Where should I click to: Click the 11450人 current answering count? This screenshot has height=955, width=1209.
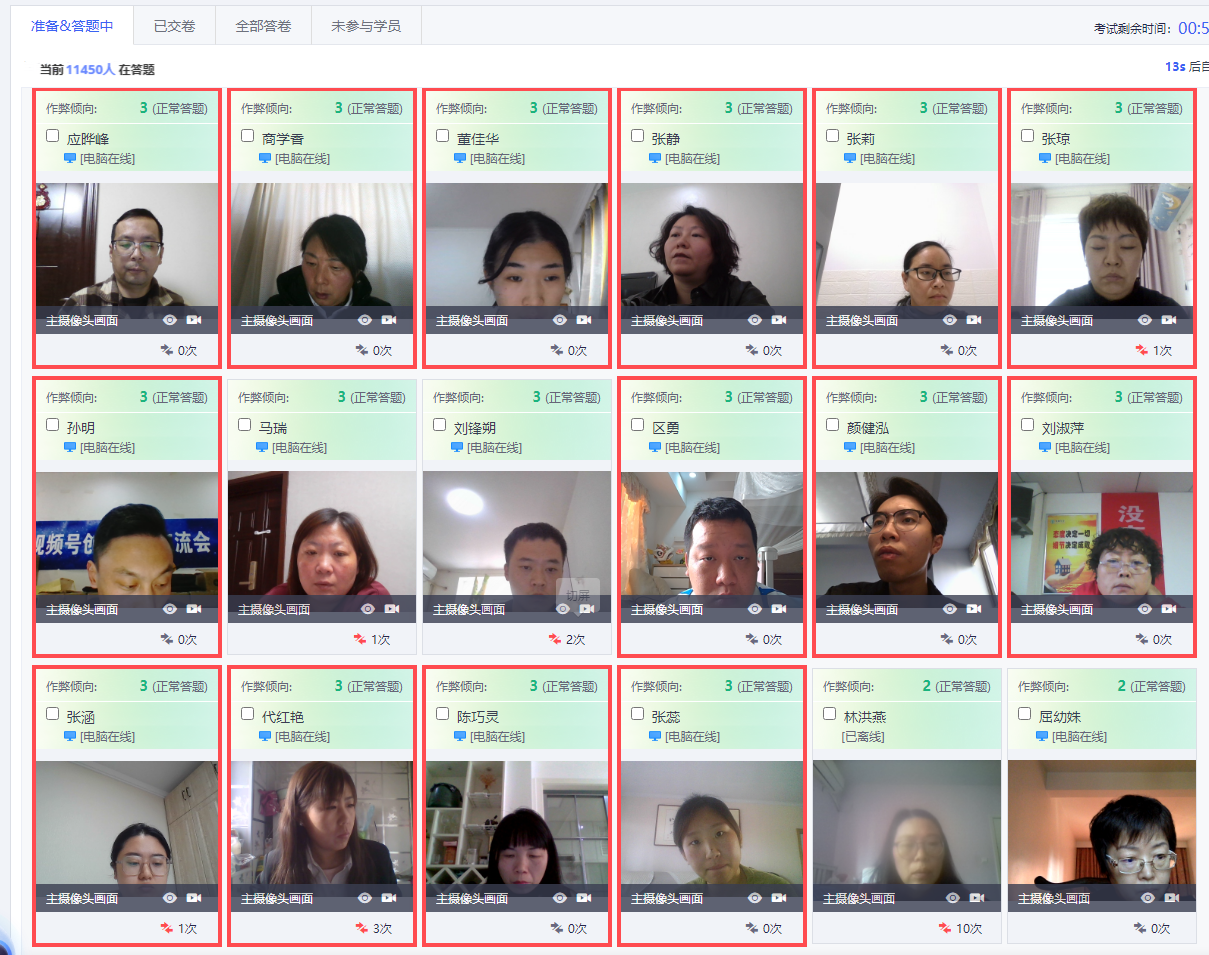[x=90, y=70]
